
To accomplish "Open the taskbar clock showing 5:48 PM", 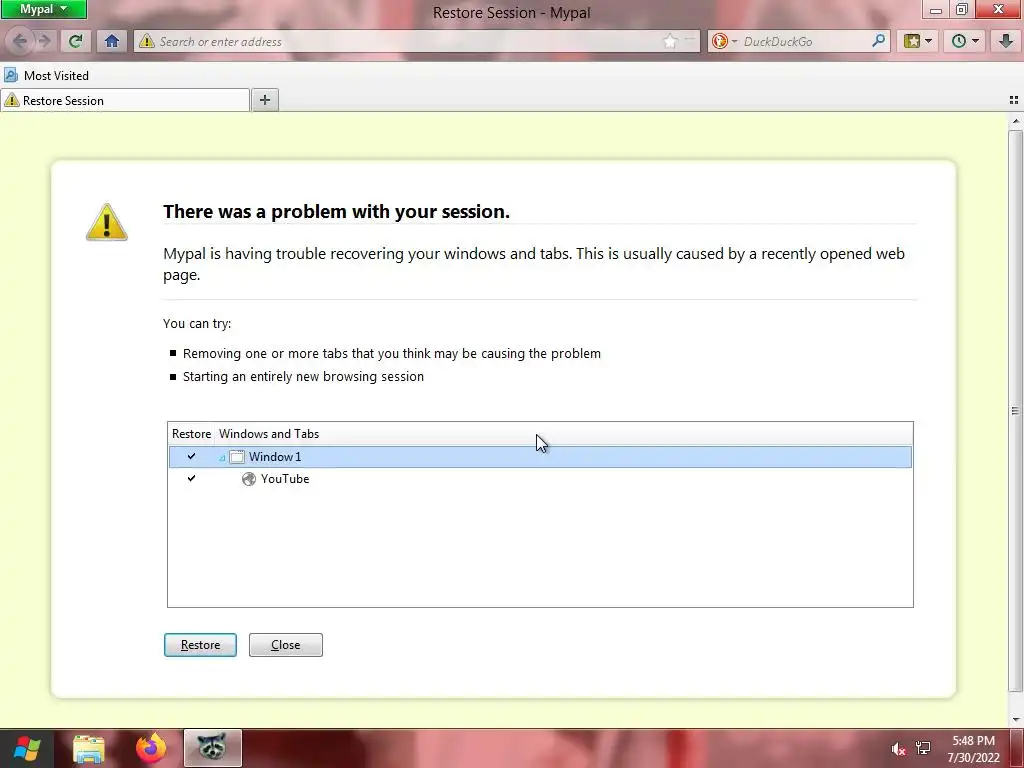I will [x=974, y=749].
